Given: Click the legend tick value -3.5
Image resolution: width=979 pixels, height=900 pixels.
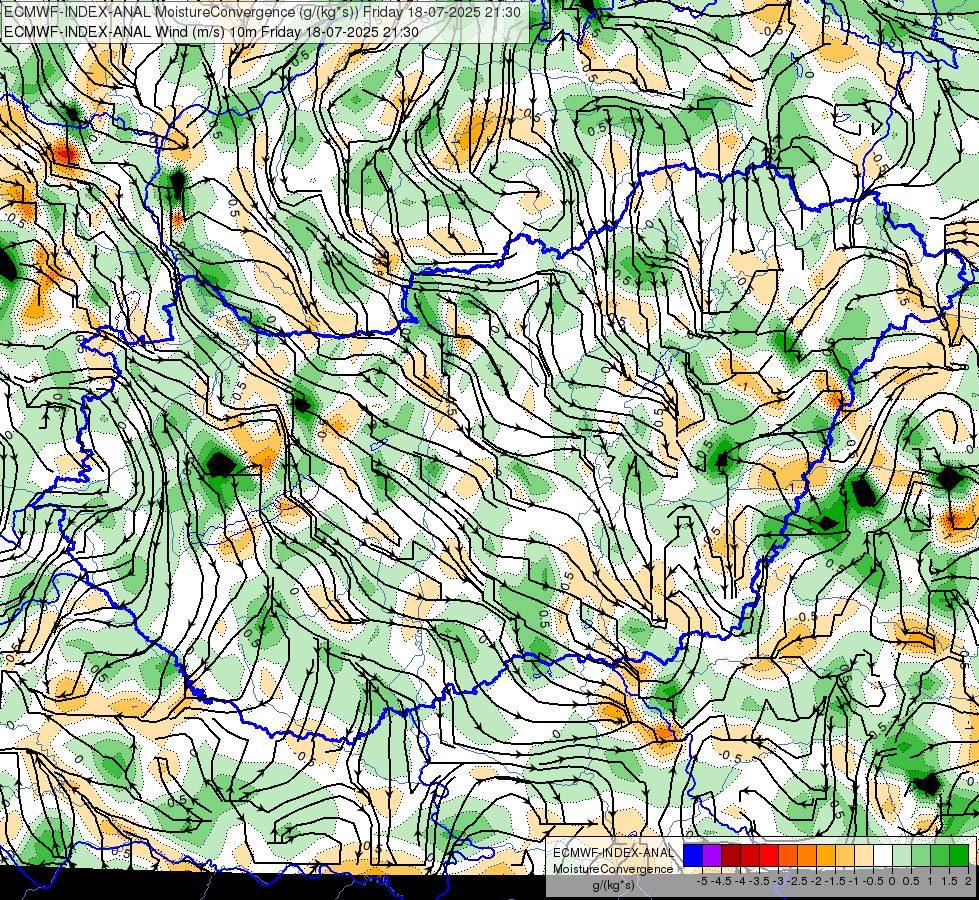Looking at the screenshot, I should (759, 881).
